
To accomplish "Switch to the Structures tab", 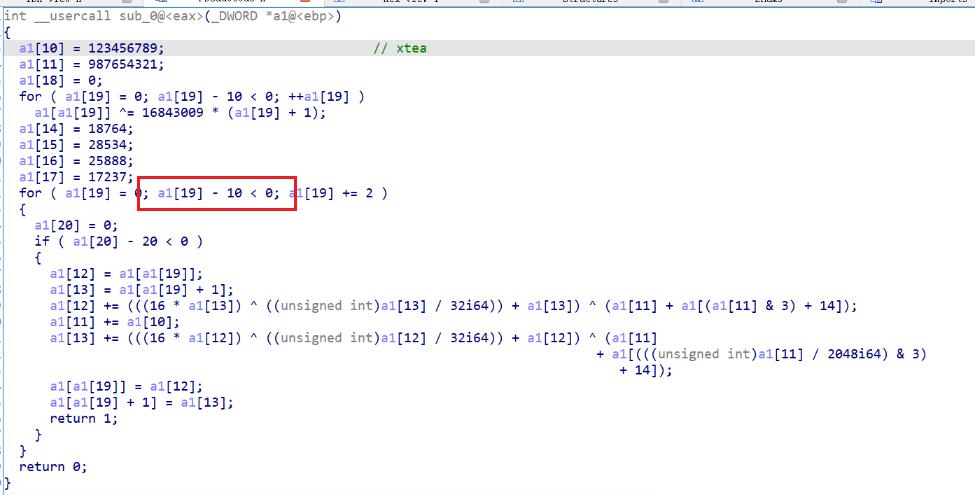I will coord(589,2).
